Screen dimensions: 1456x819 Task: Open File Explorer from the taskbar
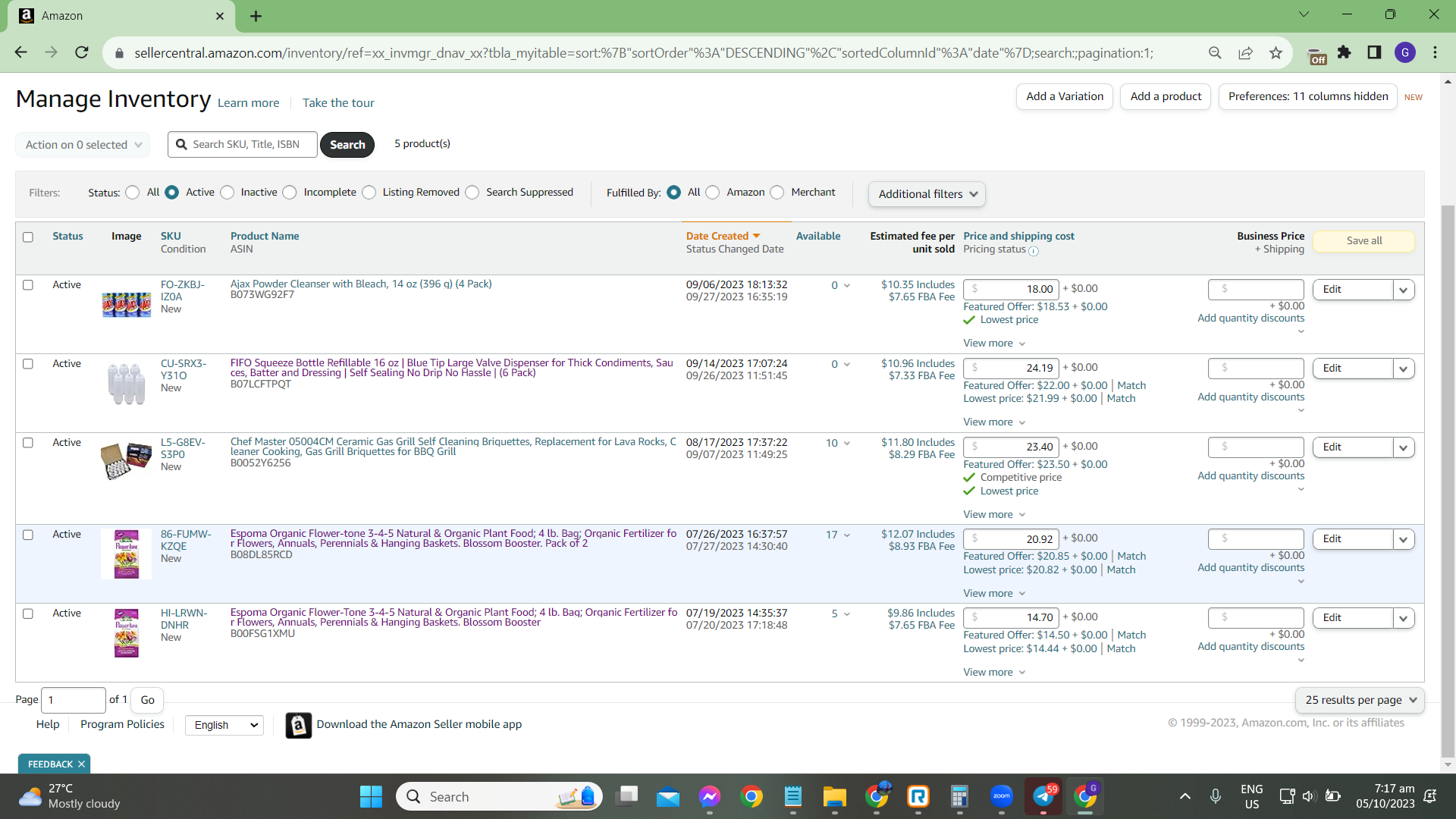tap(834, 796)
